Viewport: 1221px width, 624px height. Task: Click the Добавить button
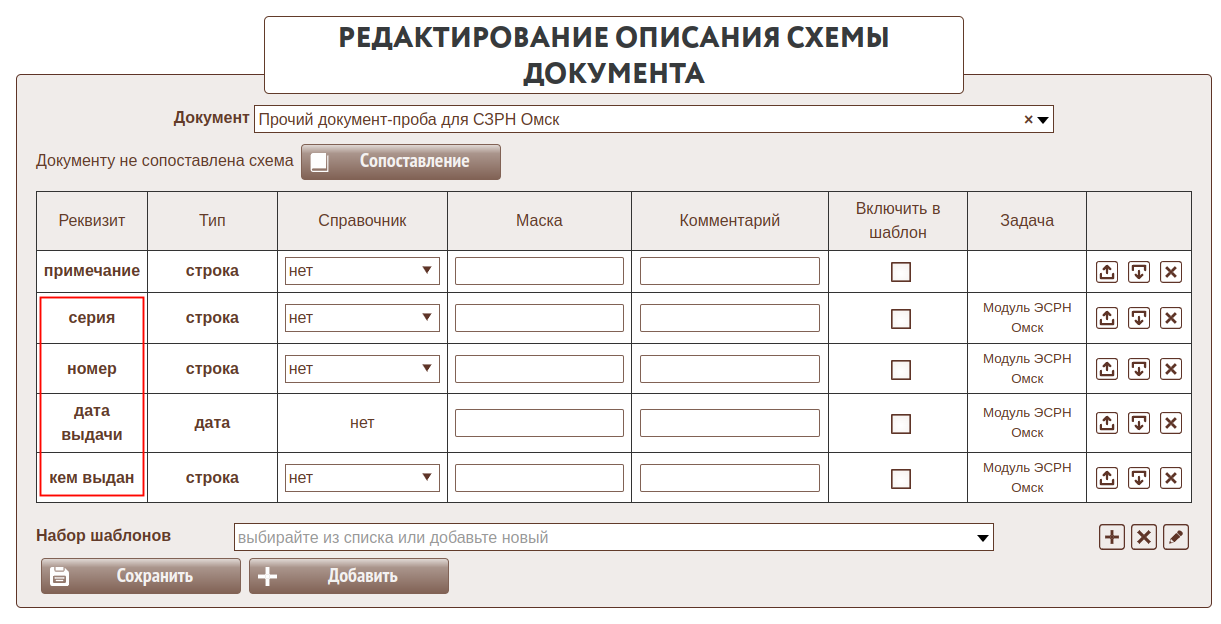click(x=348, y=576)
